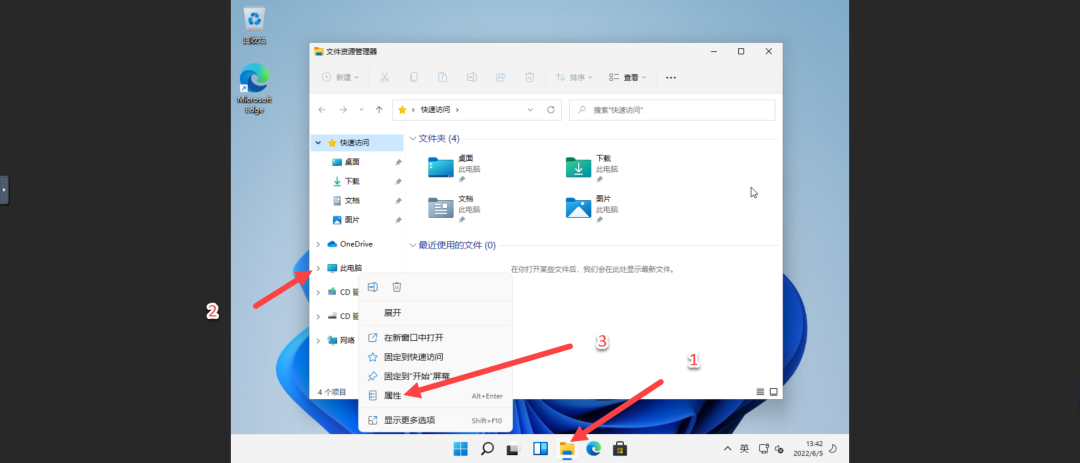The width and height of the screenshot is (1080, 463).
Task: Choose 固定到"开始"屏幕 in context menu
Action: pos(435,376)
